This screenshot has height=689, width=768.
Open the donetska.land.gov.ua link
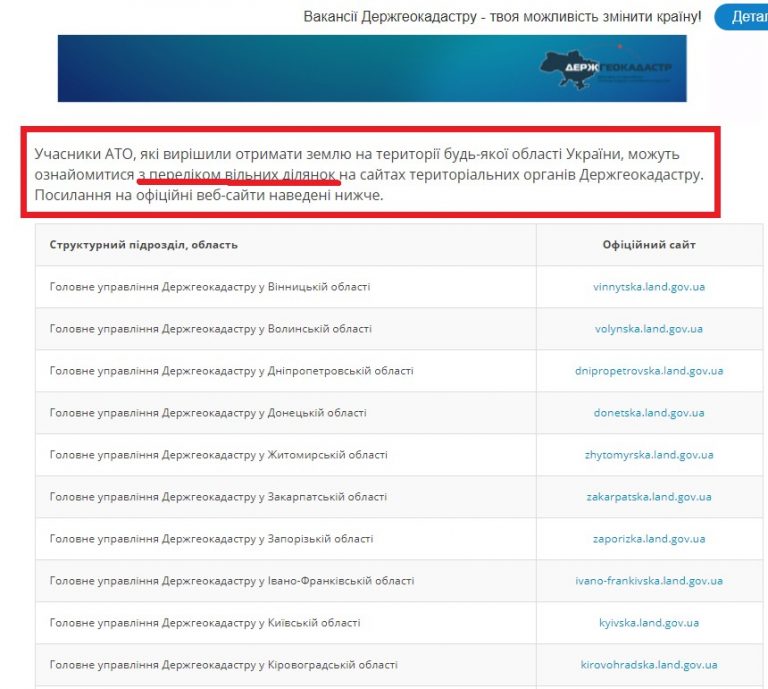coord(648,413)
